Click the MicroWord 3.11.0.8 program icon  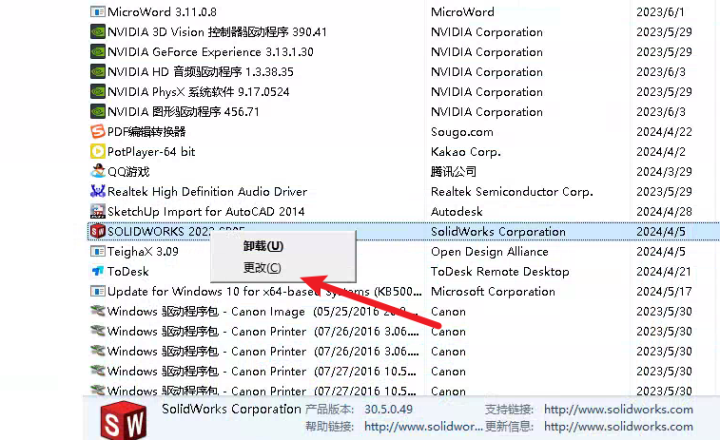click(x=97, y=12)
